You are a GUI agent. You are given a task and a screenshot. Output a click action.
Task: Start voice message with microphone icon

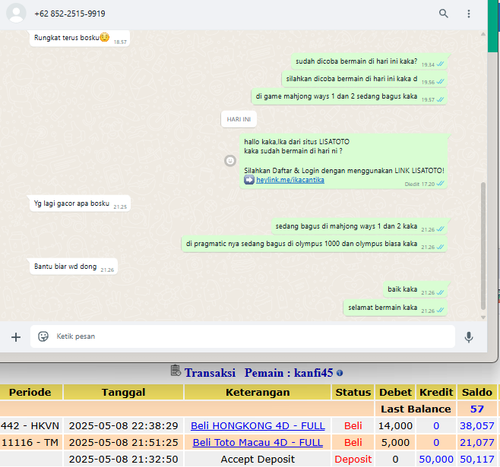point(469,337)
